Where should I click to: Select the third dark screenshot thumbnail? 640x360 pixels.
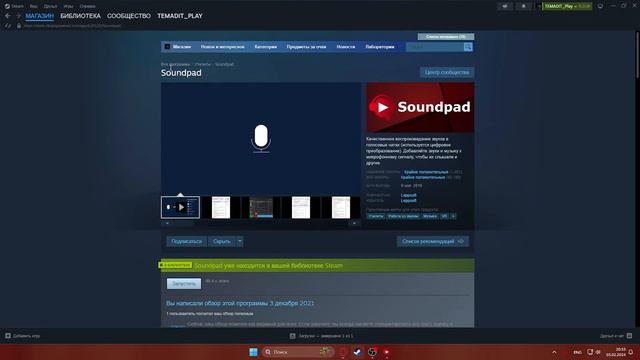[x=261, y=207]
